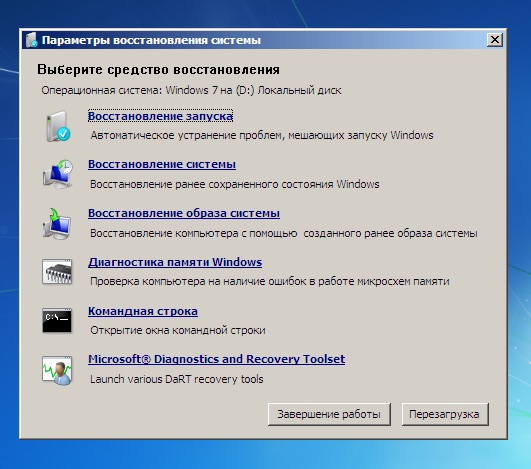Open Восстановление образа системы link

coord(184,213)
